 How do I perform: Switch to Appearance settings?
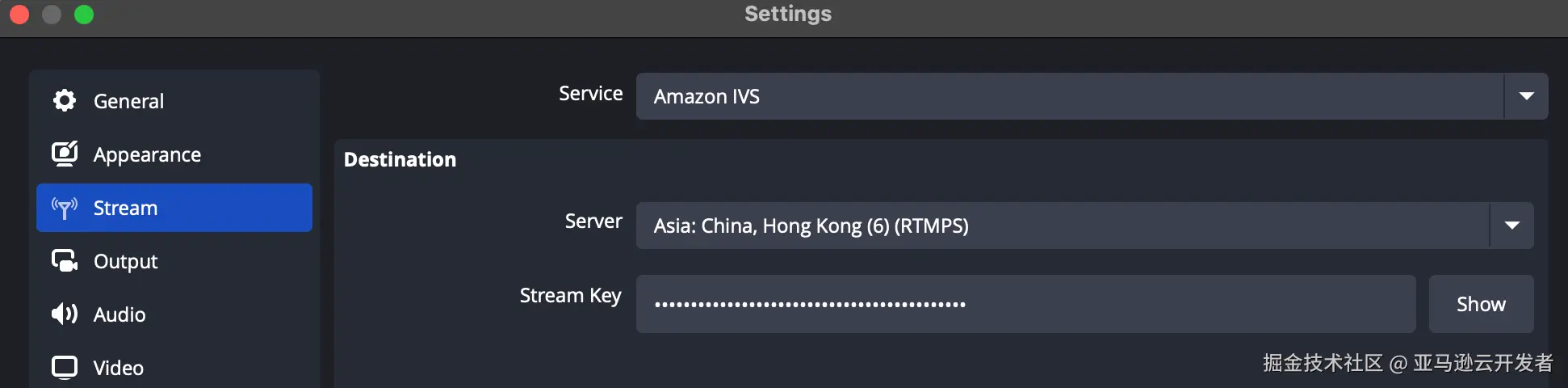pyautogui.click(x=147, y=154)
